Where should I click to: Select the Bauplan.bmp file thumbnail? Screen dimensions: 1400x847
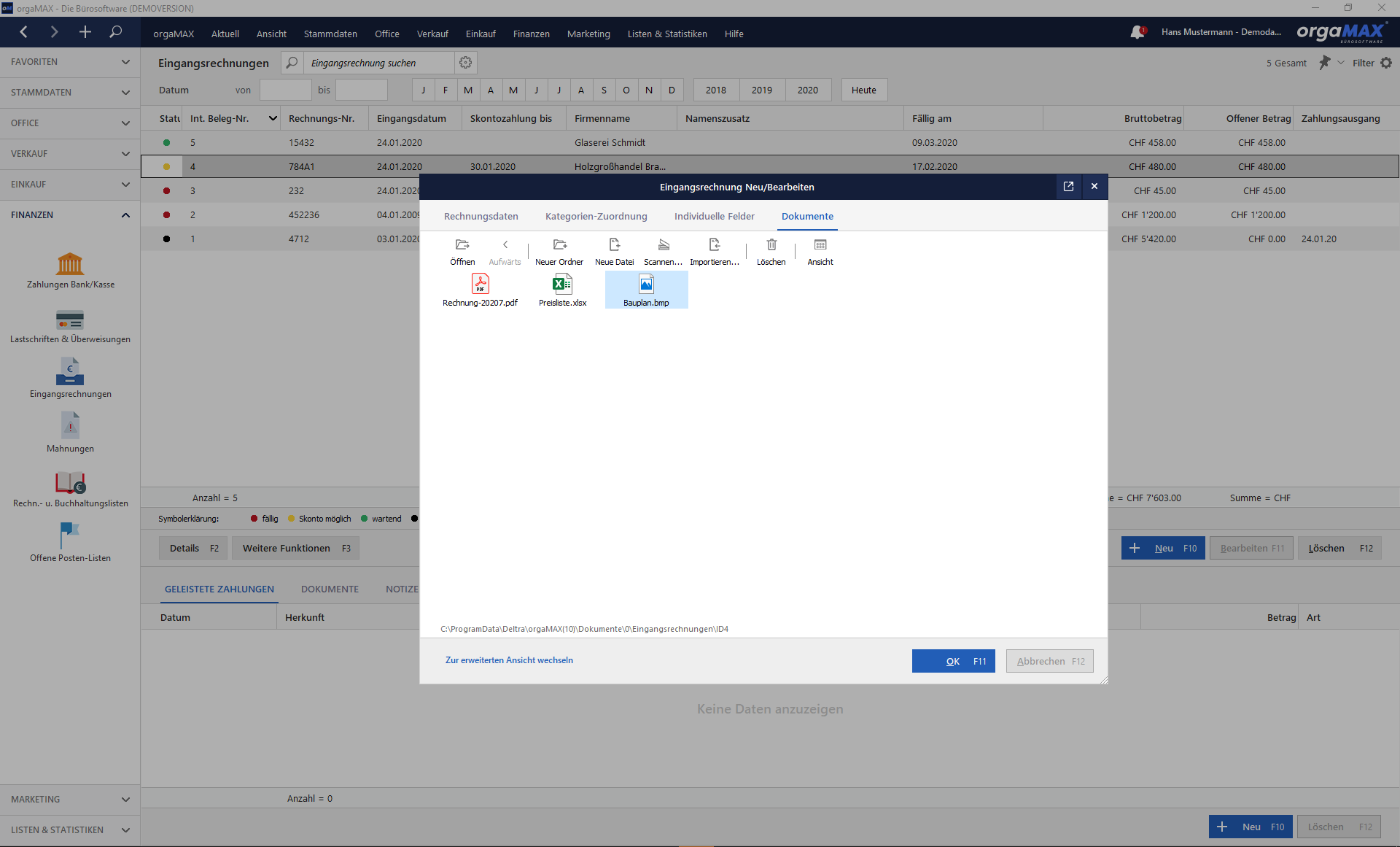646,290
